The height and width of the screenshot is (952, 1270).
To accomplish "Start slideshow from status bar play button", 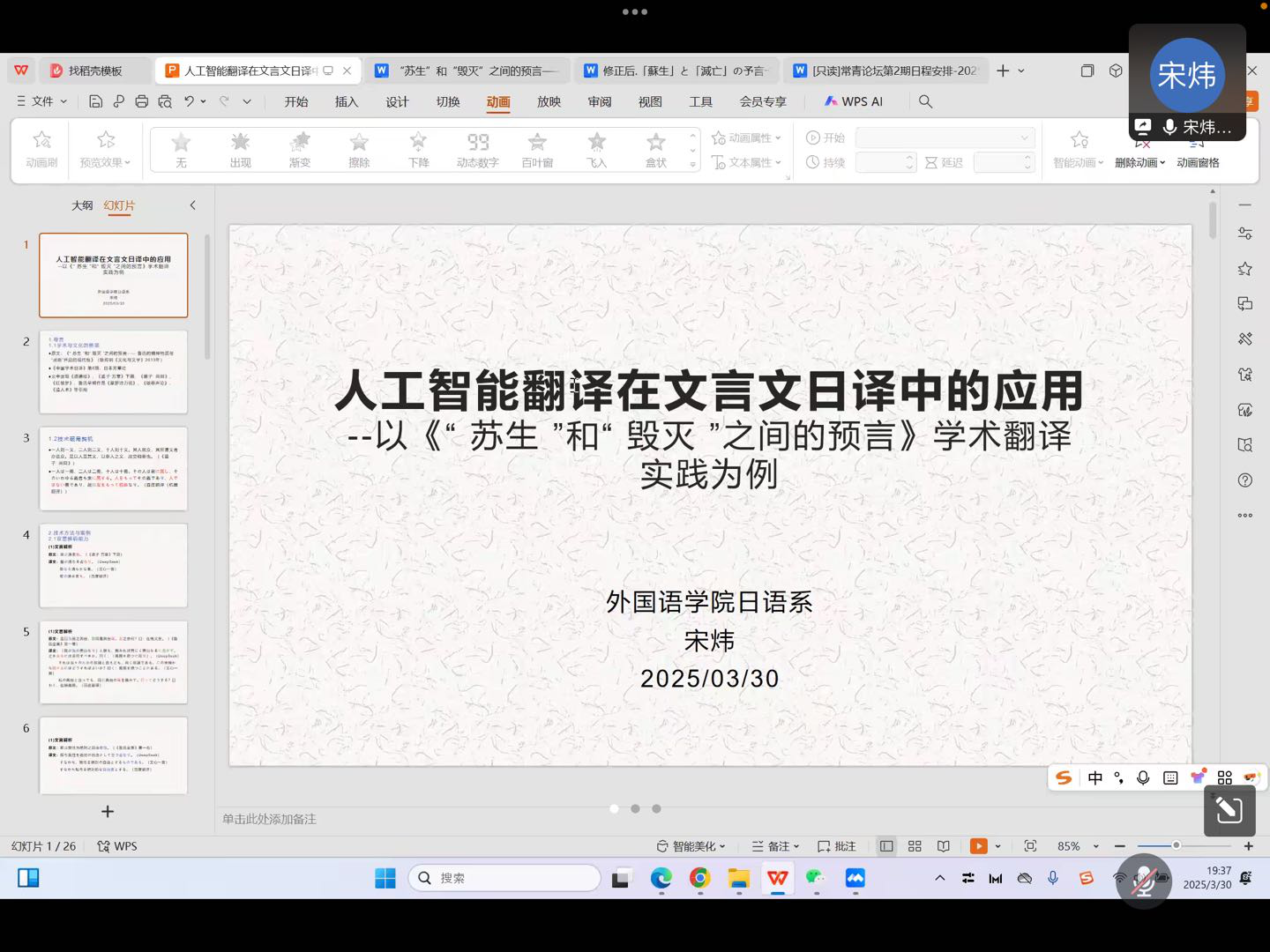I will (978, 846).
